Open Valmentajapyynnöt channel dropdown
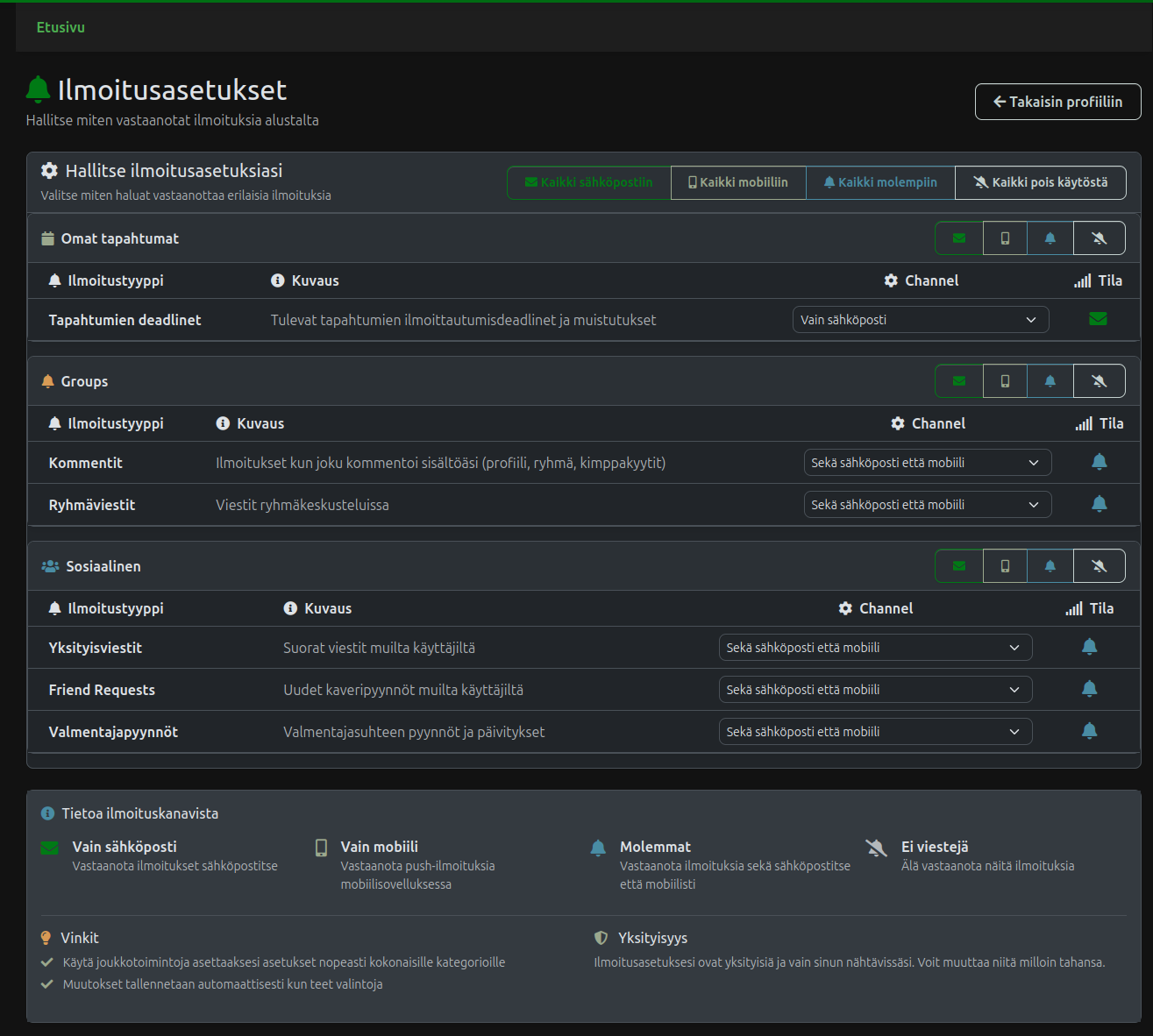Screen dimensions: 1153x1036 coord(874,732)
